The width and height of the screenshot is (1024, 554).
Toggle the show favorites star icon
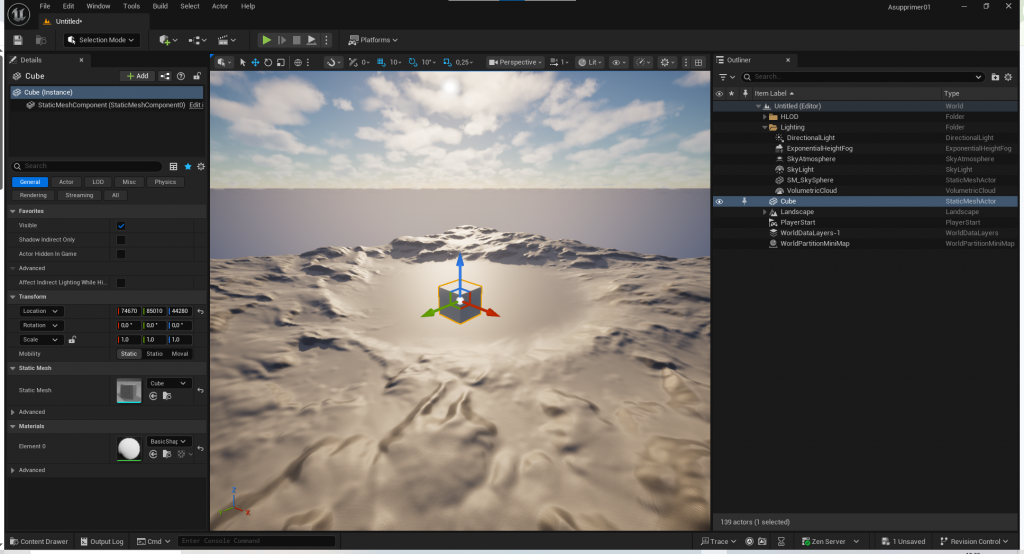tap(187, 167)
